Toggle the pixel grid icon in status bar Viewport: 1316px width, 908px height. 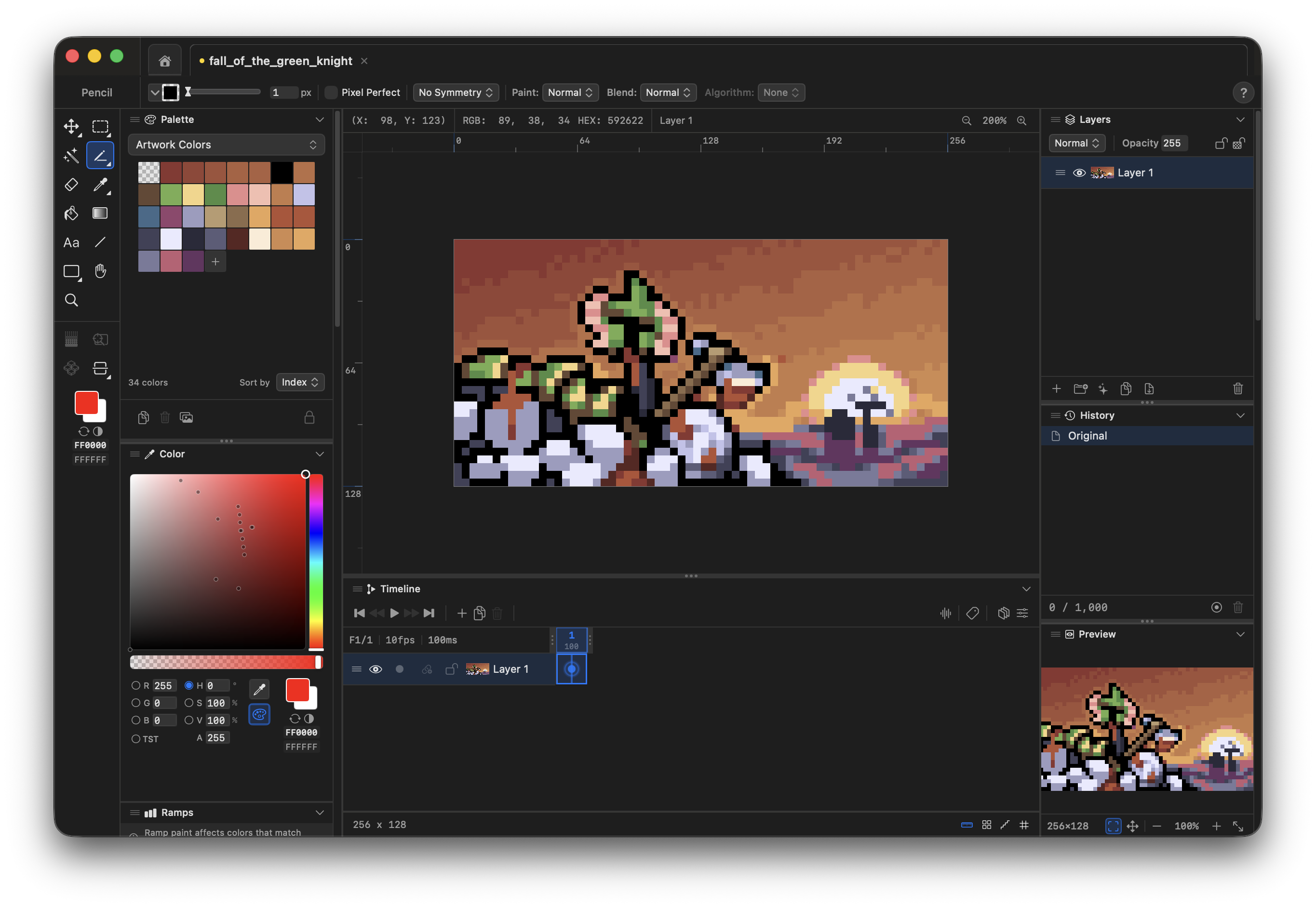1023,825
